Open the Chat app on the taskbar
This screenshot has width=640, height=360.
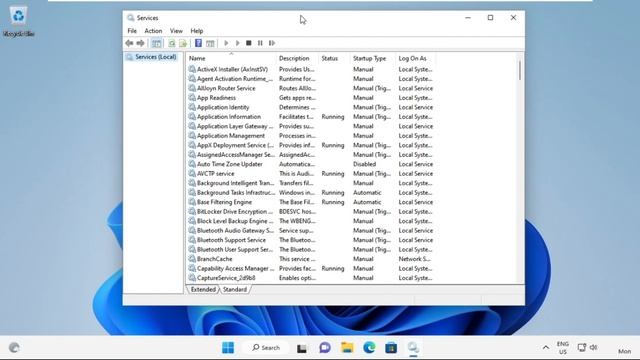click(325, 348)
